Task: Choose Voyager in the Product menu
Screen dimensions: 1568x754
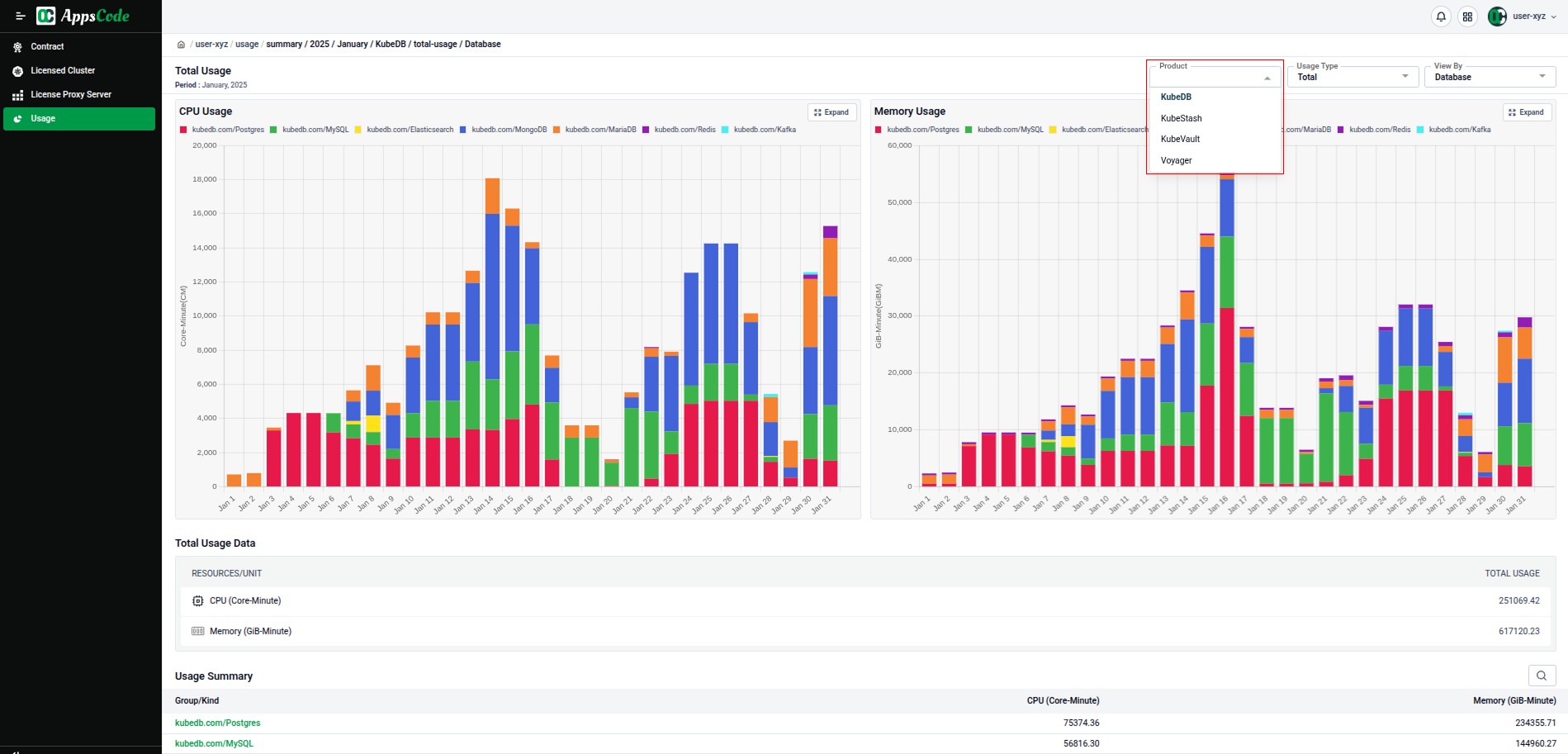Action: (1176, 160)
